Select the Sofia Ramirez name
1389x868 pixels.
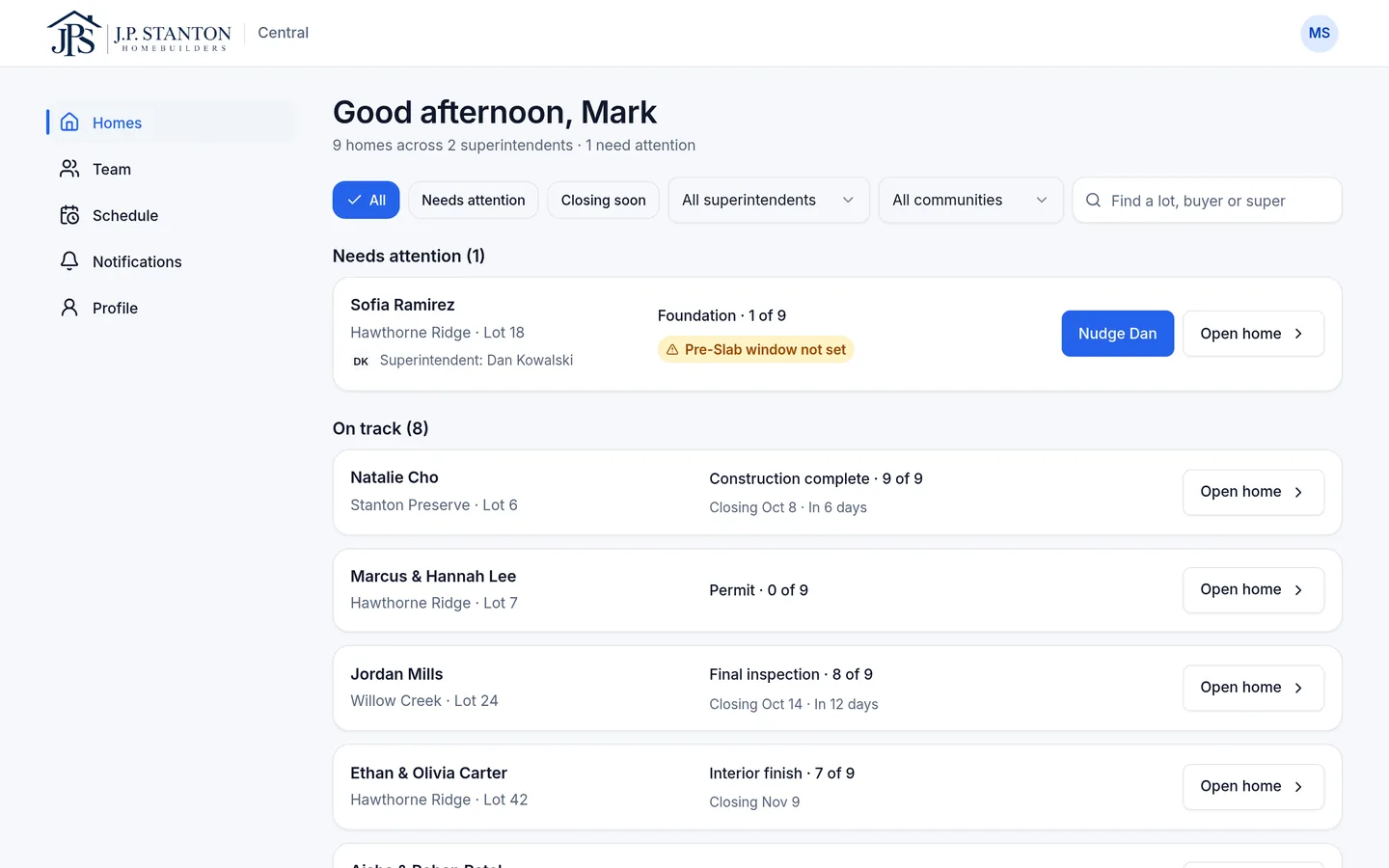tap(402, 305)
